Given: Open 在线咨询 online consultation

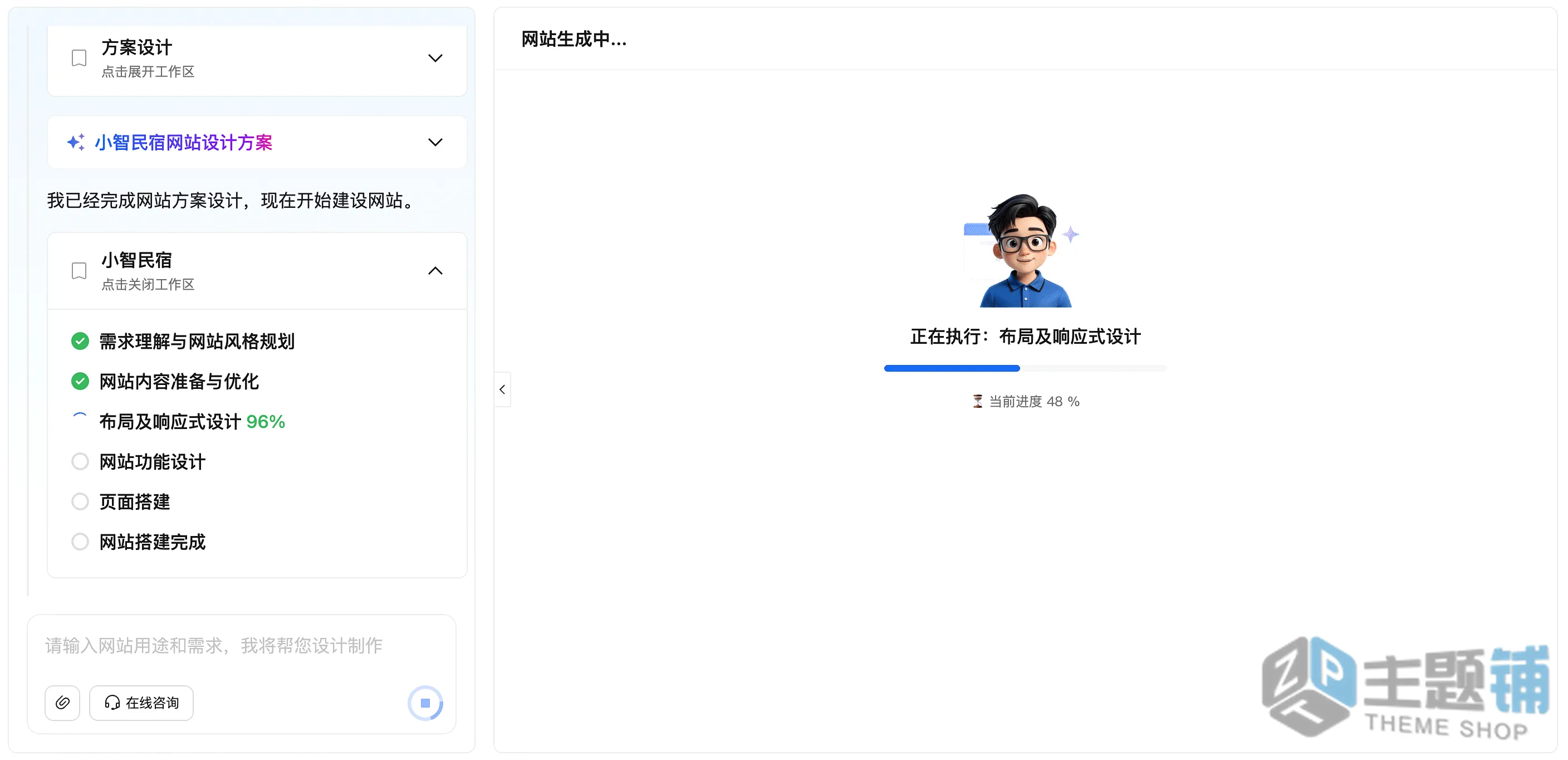Looking at the screenshot, I should 142,703.
